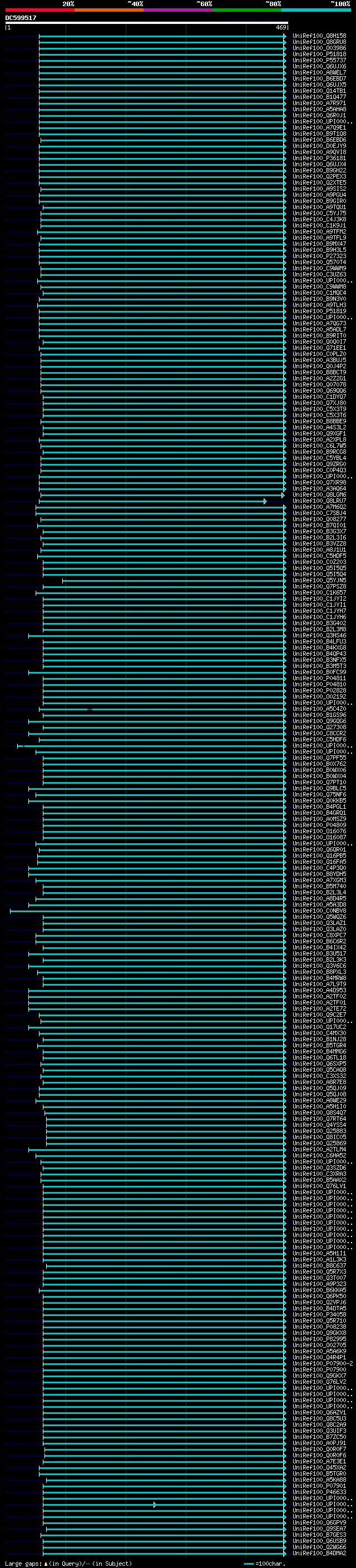Select label UniRef100_Q27308
The image size is (356, 1568).
[319, 728]
